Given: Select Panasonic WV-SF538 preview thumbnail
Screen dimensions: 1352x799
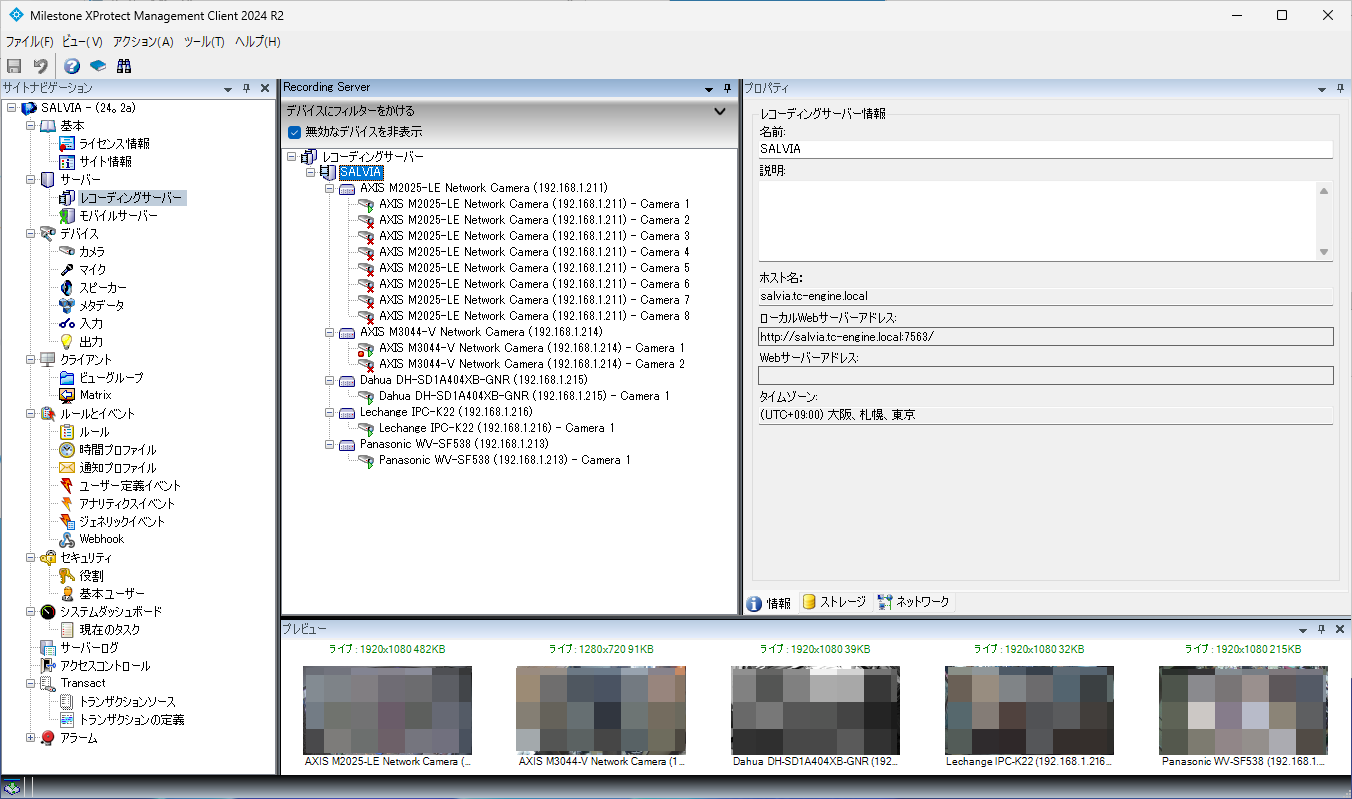Looking at the screenshot, I should point(1243,710).
